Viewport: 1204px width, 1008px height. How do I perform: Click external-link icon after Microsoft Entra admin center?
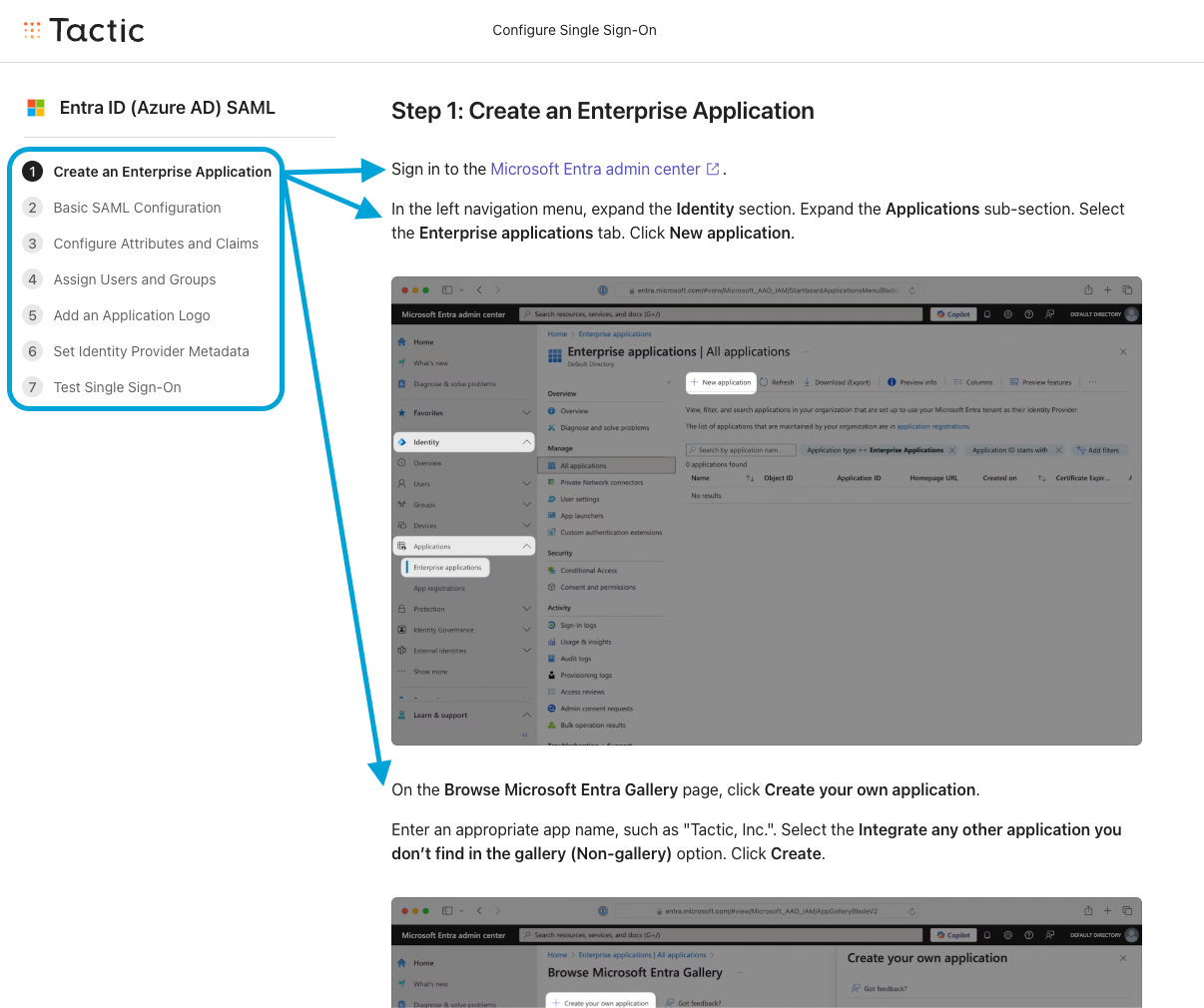click(713, 170)
